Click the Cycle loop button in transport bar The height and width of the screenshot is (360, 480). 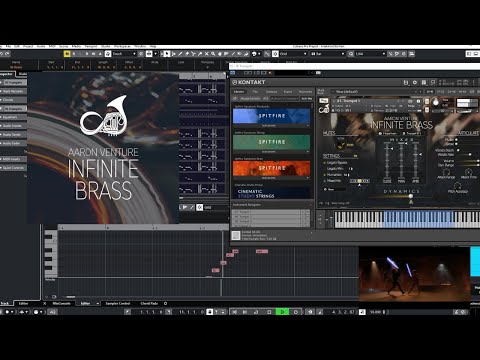[x=256, y=312]
